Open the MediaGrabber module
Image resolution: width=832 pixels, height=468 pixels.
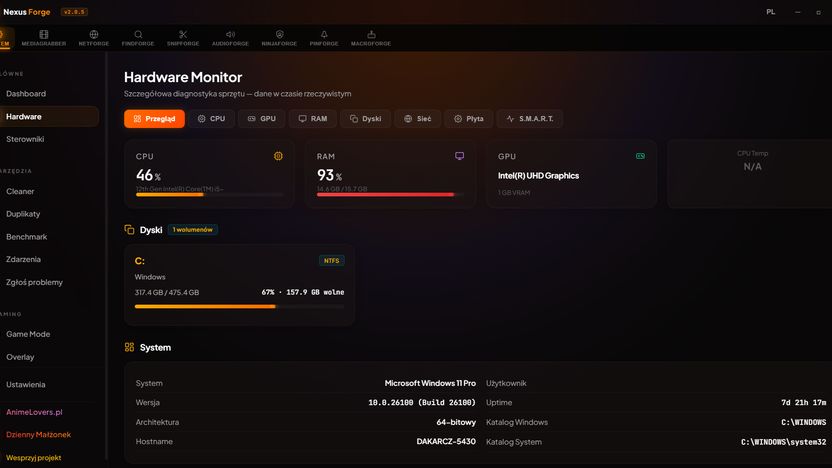coord(44,38)
